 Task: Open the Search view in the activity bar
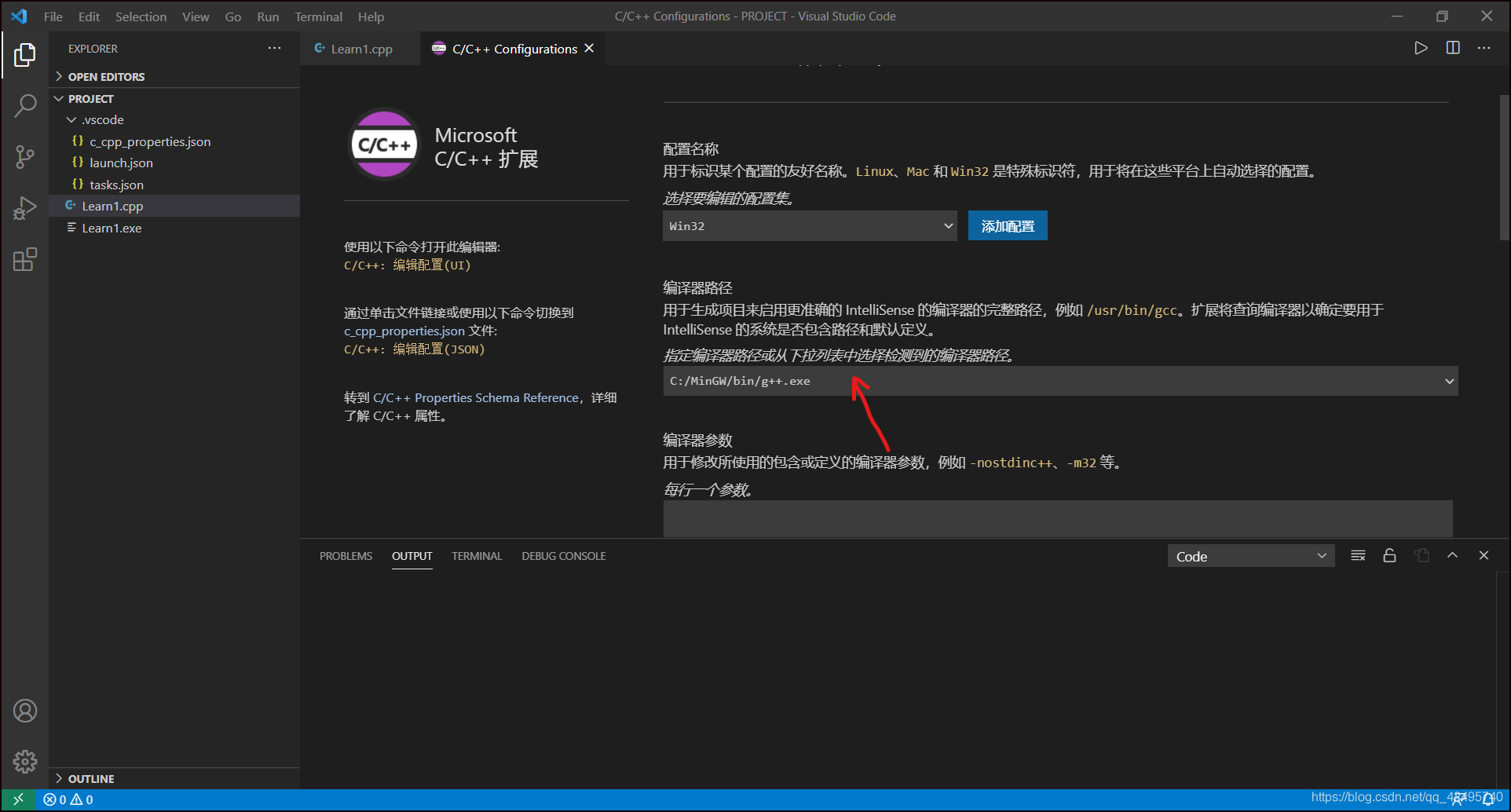coord(25,105)
